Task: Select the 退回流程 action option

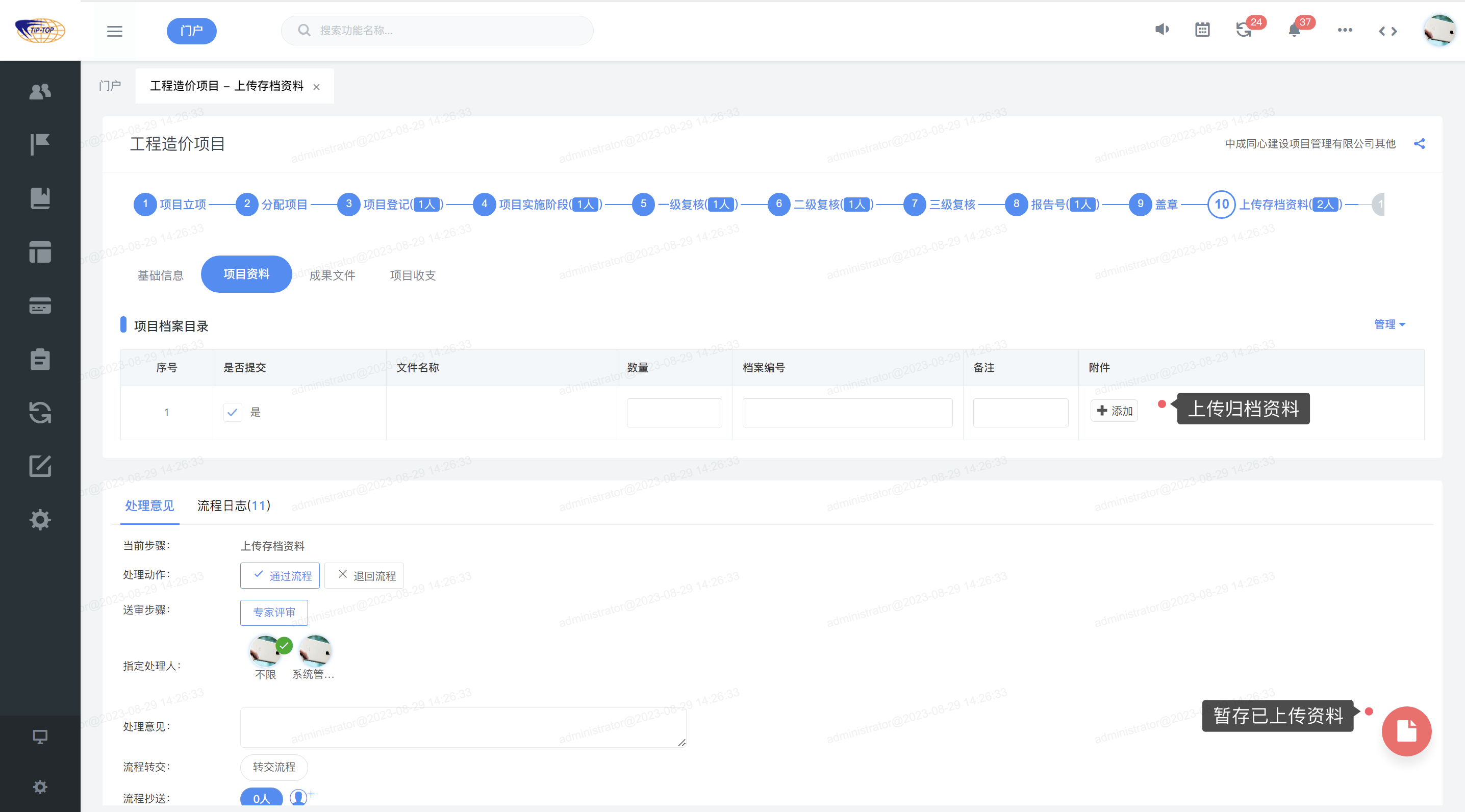Action: (365, 575)
